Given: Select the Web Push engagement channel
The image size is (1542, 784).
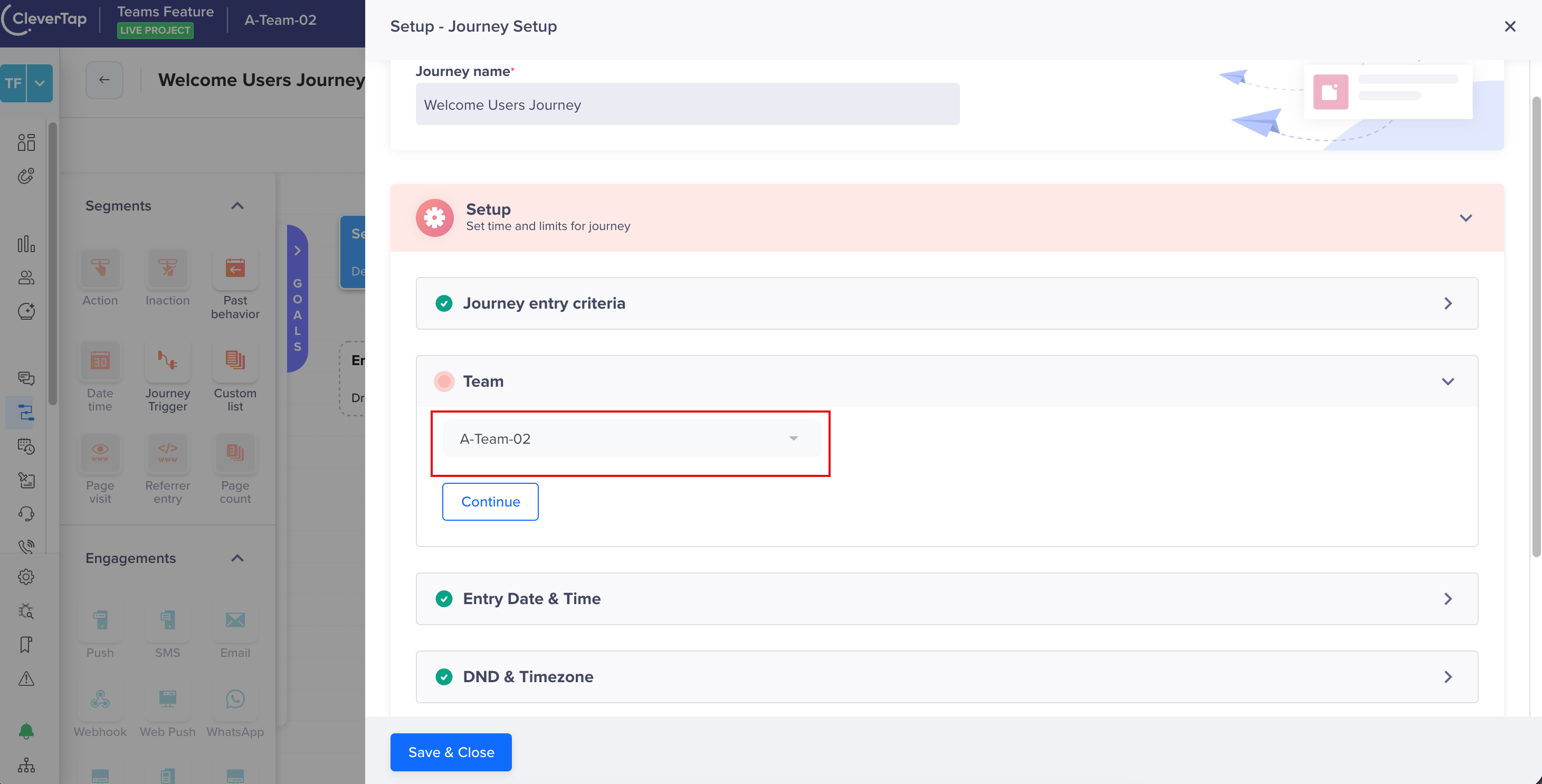Looking at the screenshot, I should 168,700.
